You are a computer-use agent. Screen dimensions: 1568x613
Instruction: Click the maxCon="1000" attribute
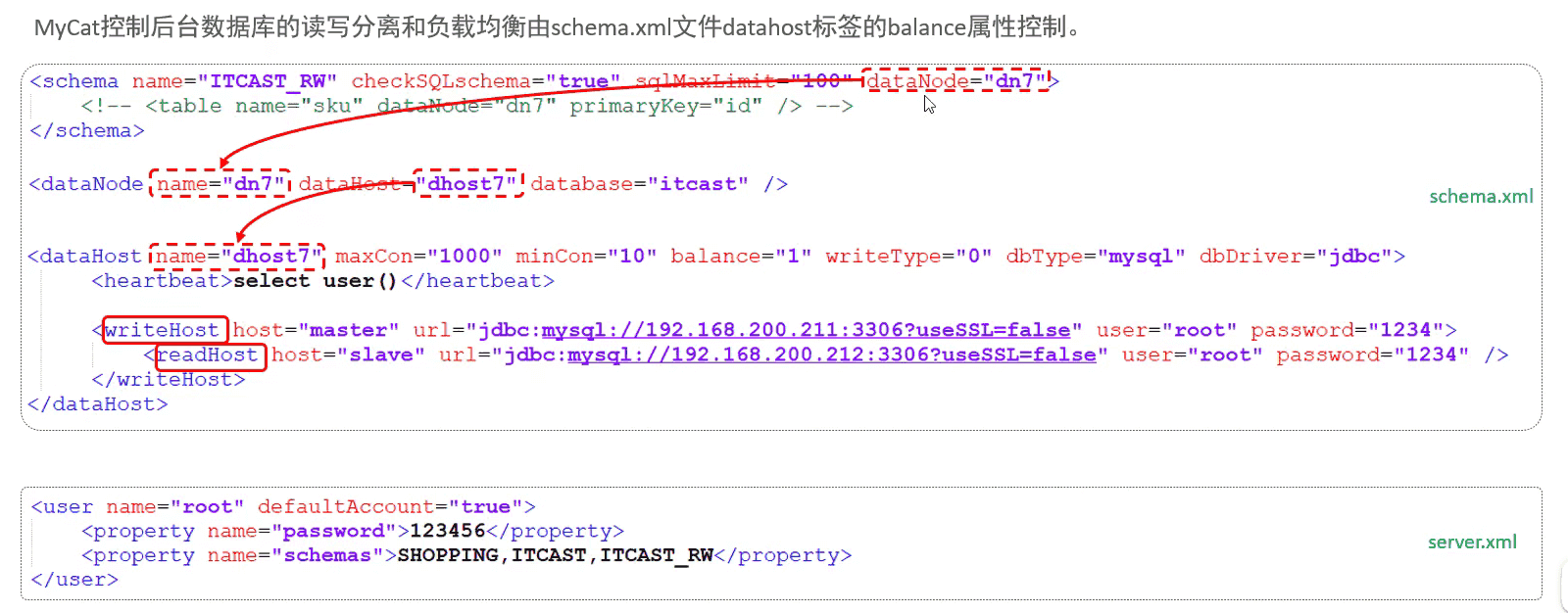pyautogui.click(x=418, y=256)
